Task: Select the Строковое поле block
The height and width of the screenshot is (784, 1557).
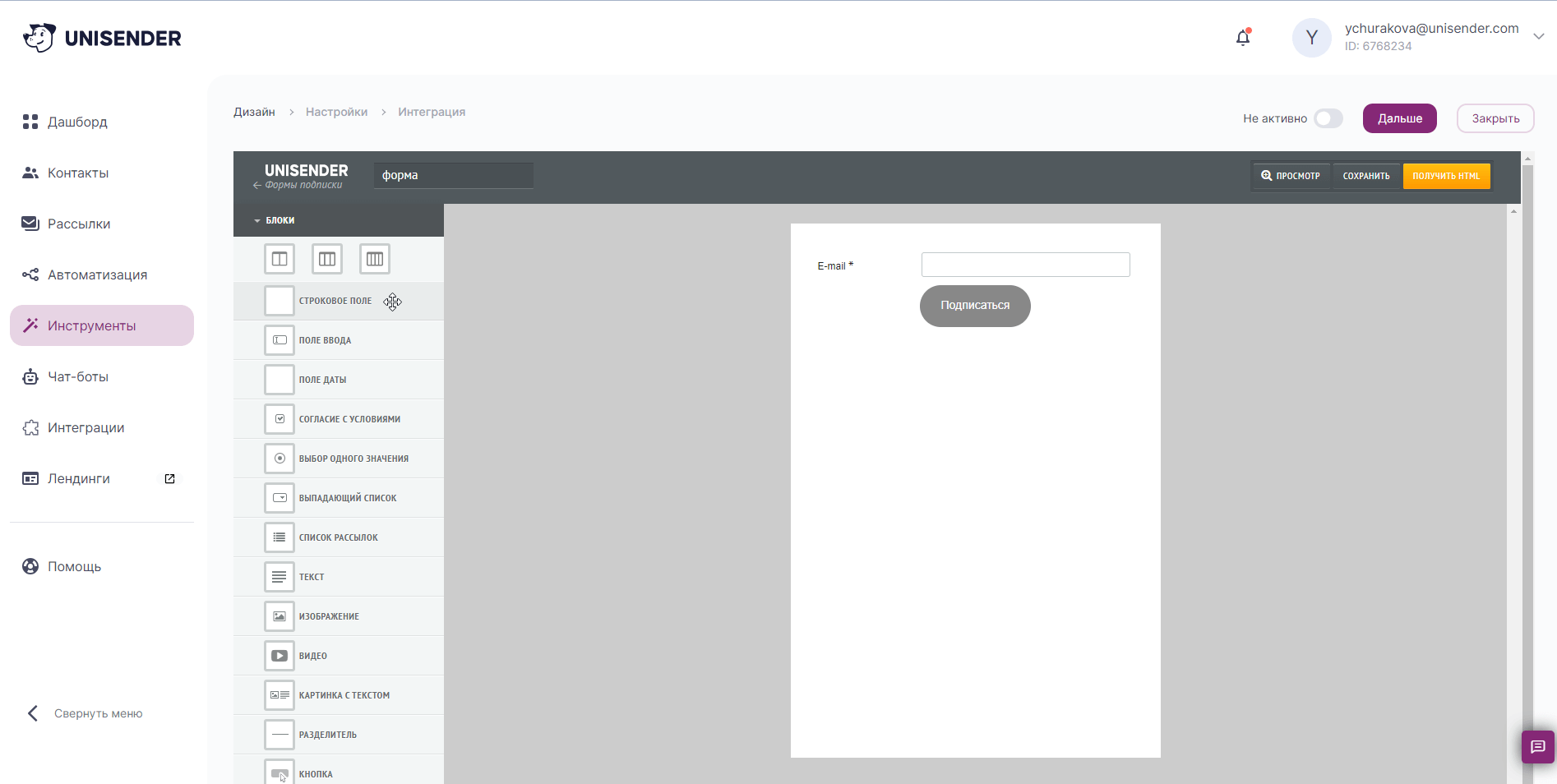Action: point(339,301)
